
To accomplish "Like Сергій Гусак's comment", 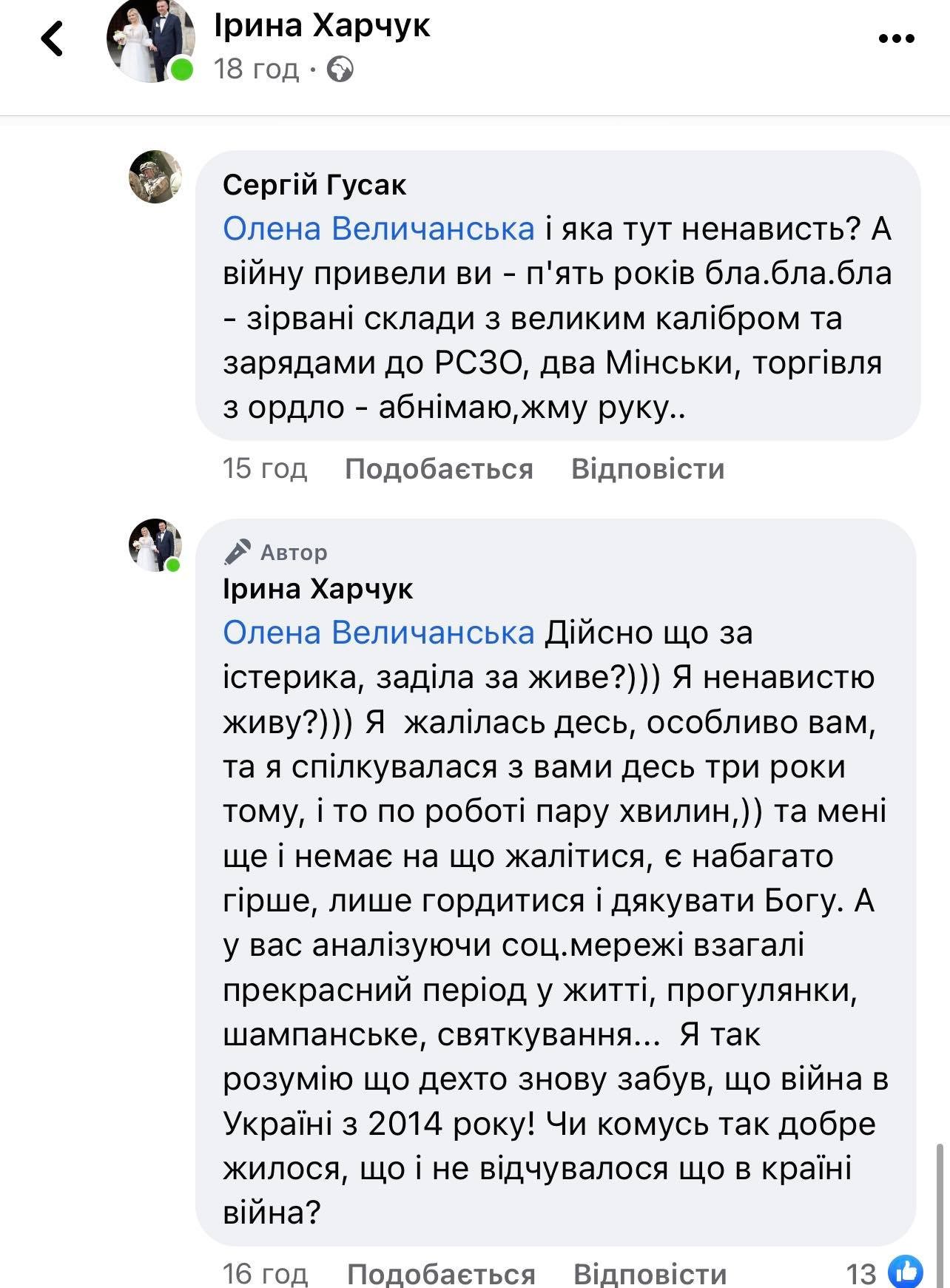I will (439, 469).
